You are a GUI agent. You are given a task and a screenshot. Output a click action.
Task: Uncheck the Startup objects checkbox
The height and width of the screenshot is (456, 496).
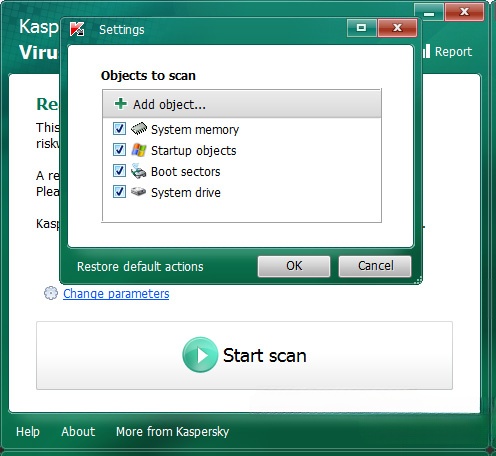click(119, 150)
